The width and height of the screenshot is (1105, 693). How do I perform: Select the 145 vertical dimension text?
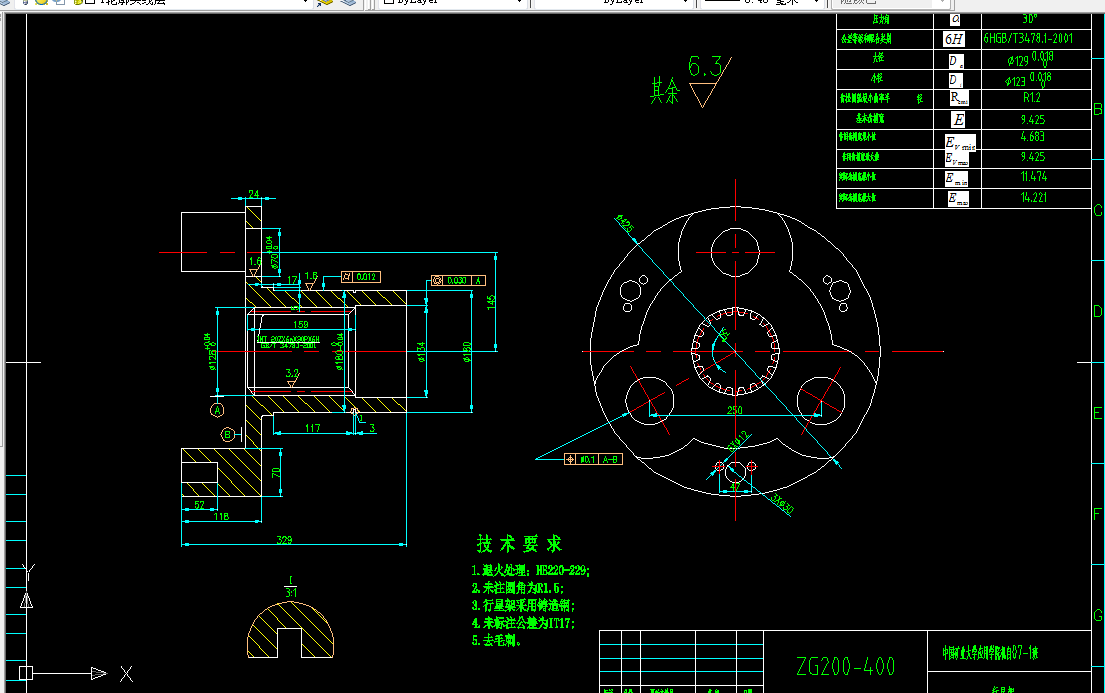point(491,302)
